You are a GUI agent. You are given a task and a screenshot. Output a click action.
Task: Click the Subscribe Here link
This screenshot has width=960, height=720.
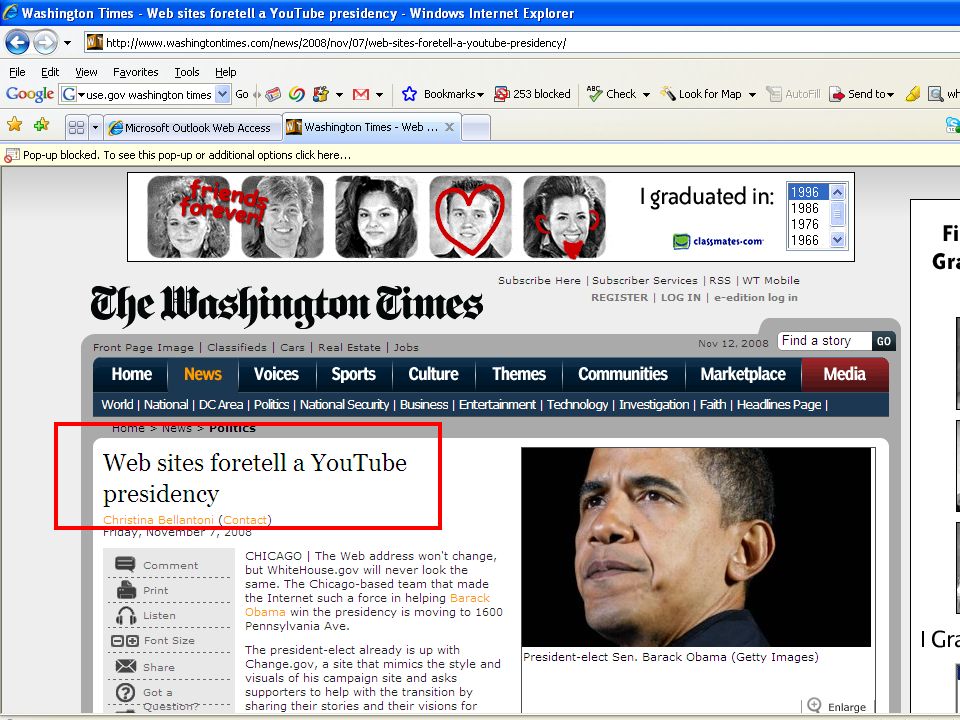[539, 280]
